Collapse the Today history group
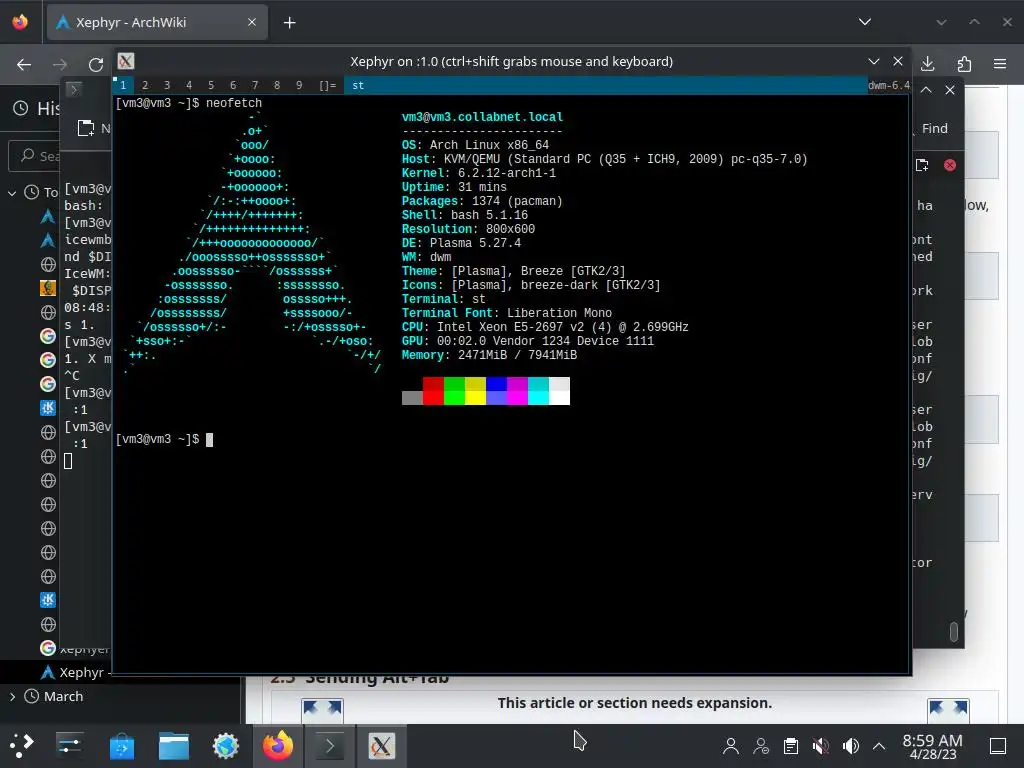Image resolution: width=1024 pixels, height=768 pixels. (12, 193)
